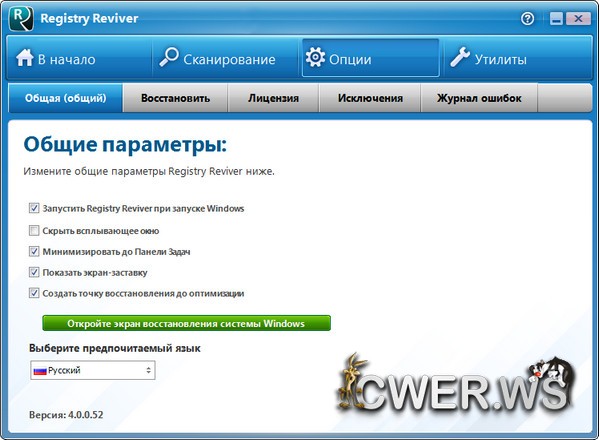Uncheck Минимизировать до Панели Задач
This screenshot has height=440, width=599.
click(34, 251)
